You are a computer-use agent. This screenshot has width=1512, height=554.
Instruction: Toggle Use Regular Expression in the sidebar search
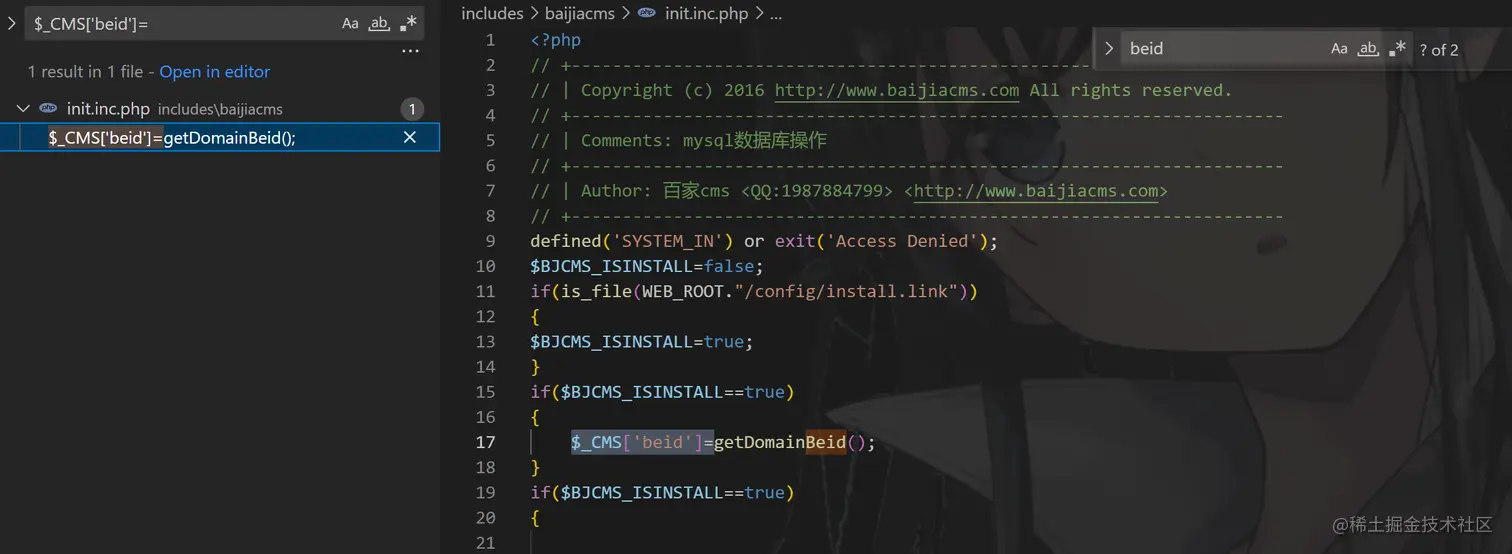408,24
